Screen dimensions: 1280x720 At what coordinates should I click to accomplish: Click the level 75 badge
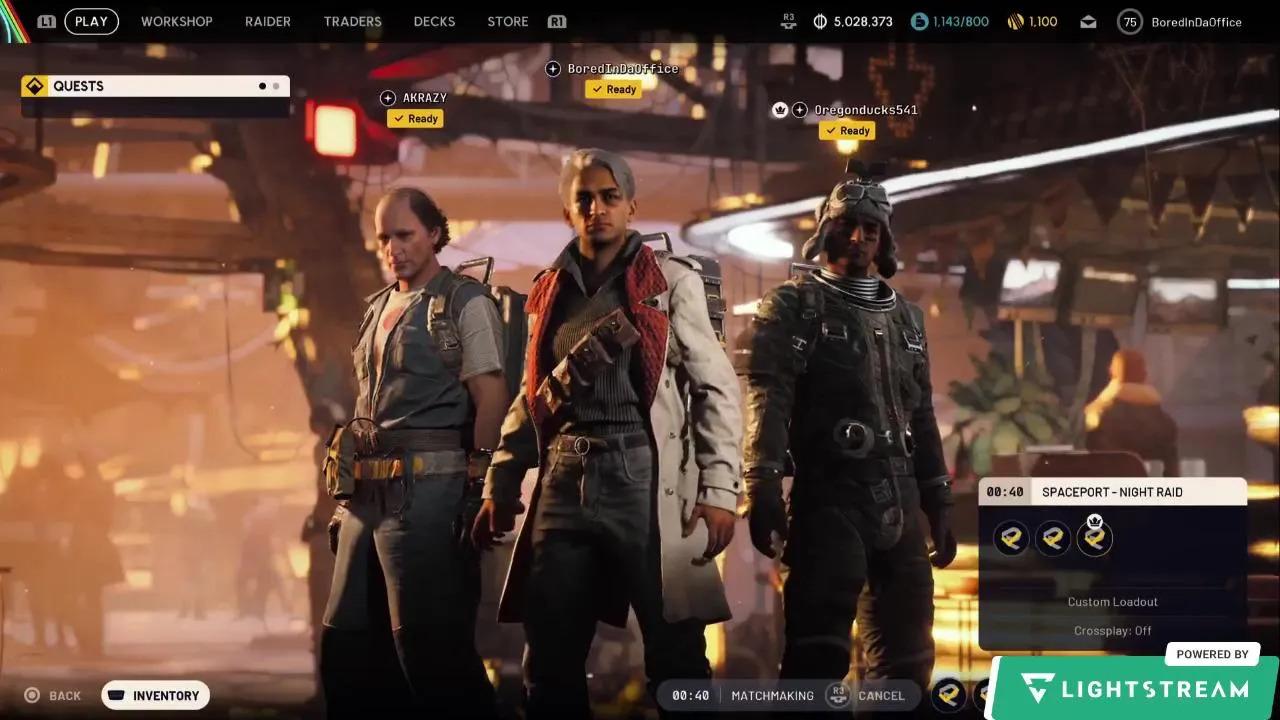(x=1130, y=21)
